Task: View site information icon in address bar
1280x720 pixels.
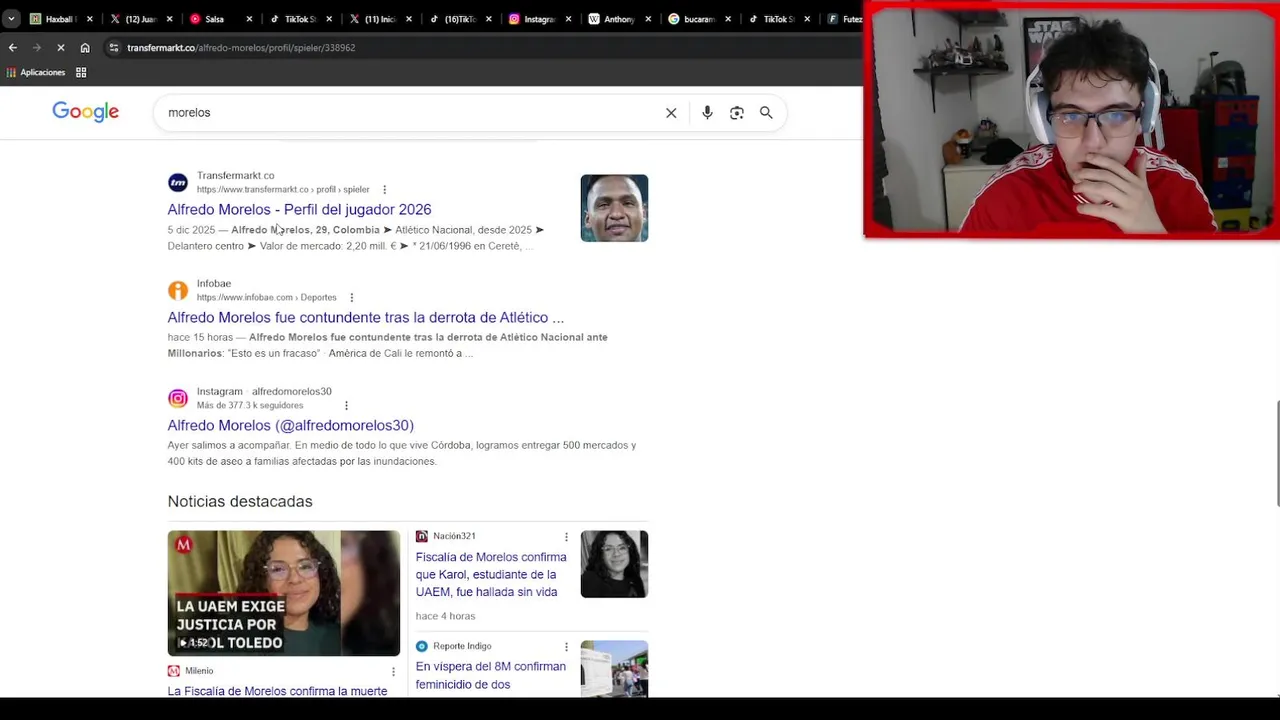Action: [114, 47]
